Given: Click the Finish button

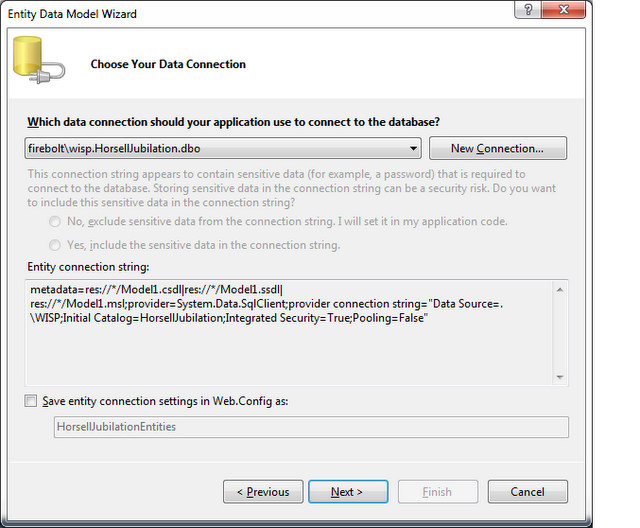Looking at the screenshot, I should tap(438, 492).
